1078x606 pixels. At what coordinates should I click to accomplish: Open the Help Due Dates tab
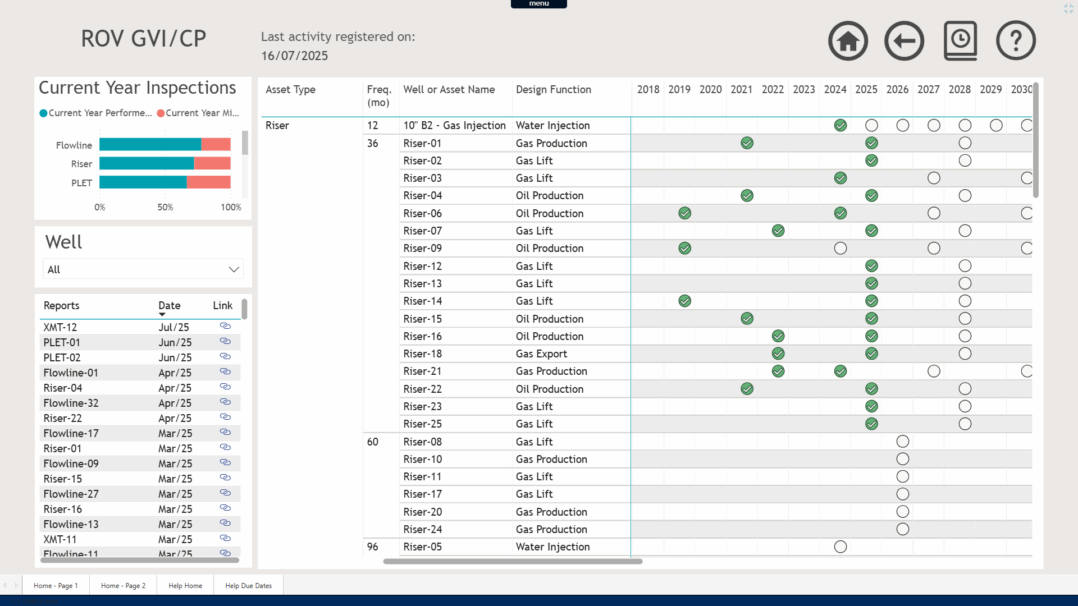click(x=248, y=585)
